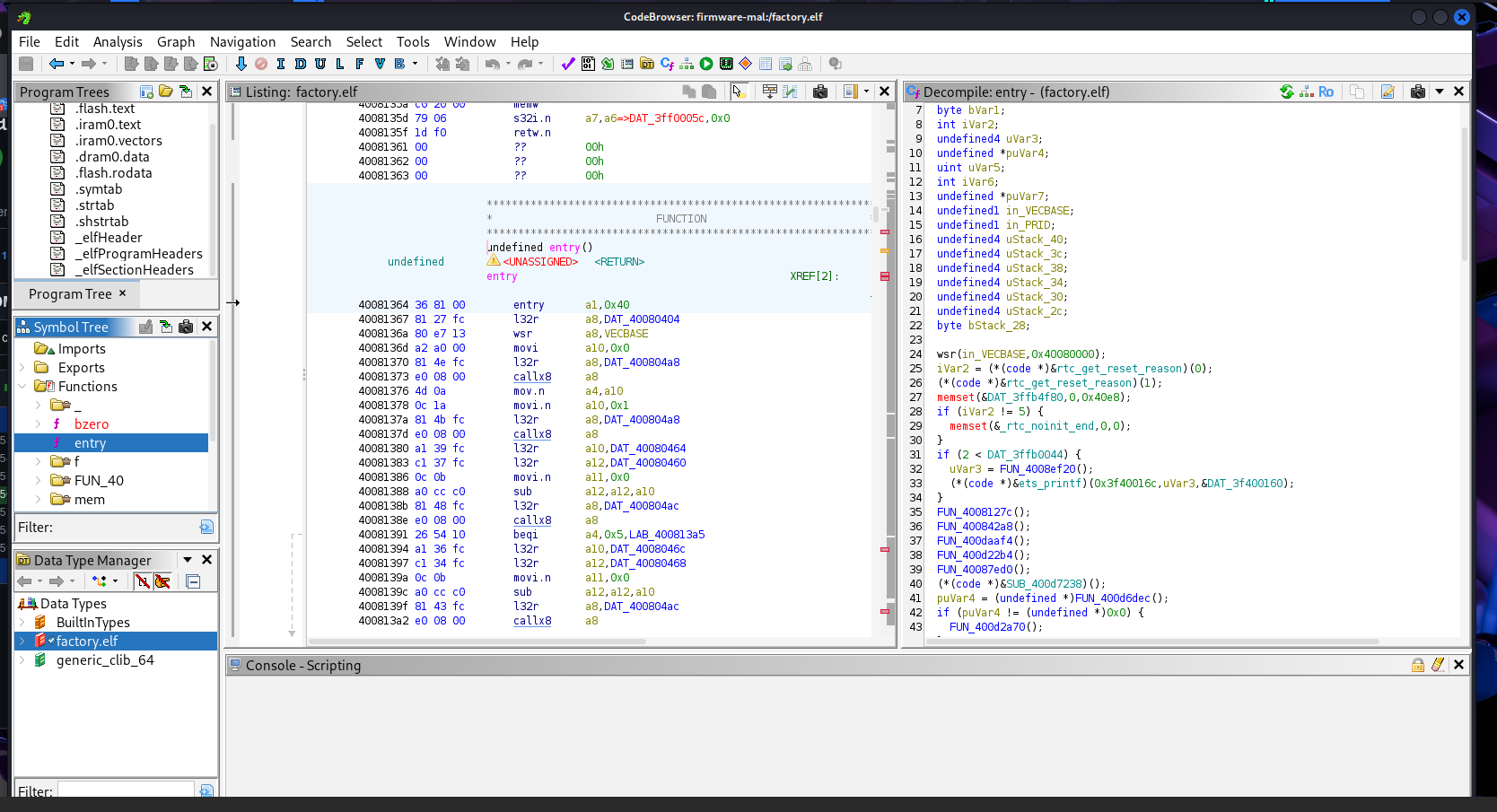Click the Symbol Tree camera icon
The width and height of the screenshot is (1497, 812).
[x=186, y=327]
